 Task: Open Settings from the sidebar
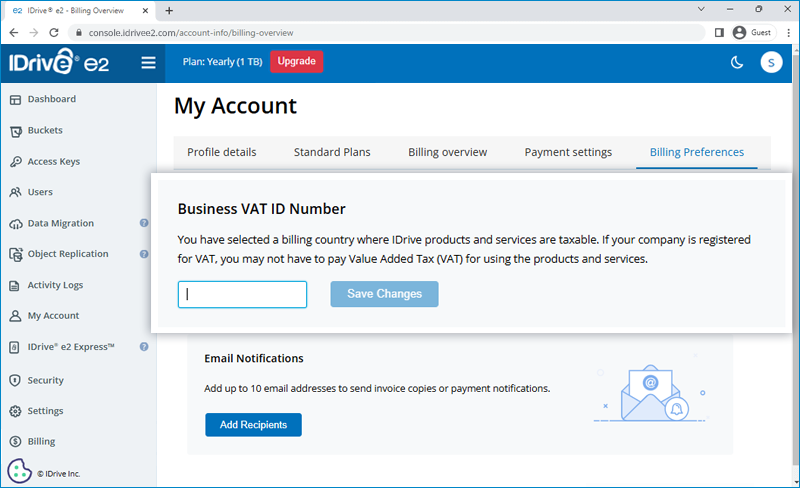(x=45, y=411)
